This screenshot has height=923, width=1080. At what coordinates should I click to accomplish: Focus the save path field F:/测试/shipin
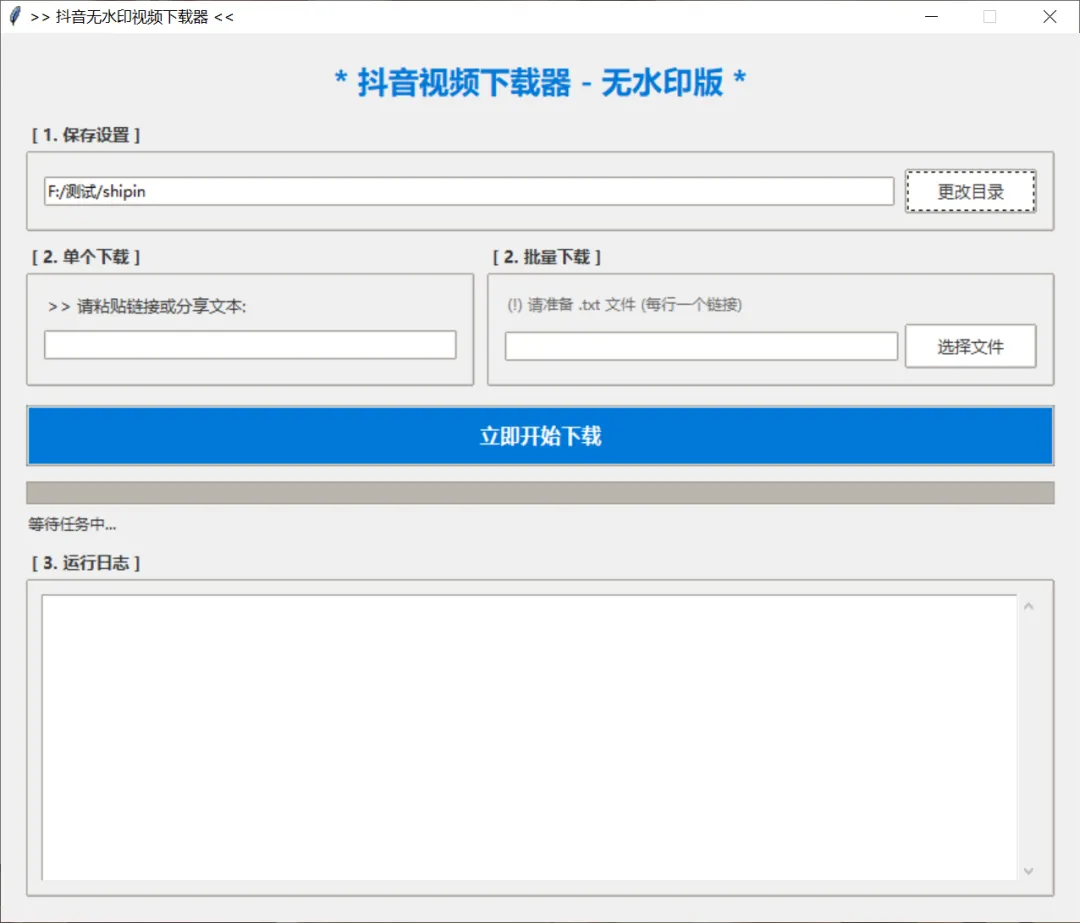point(469,191)
